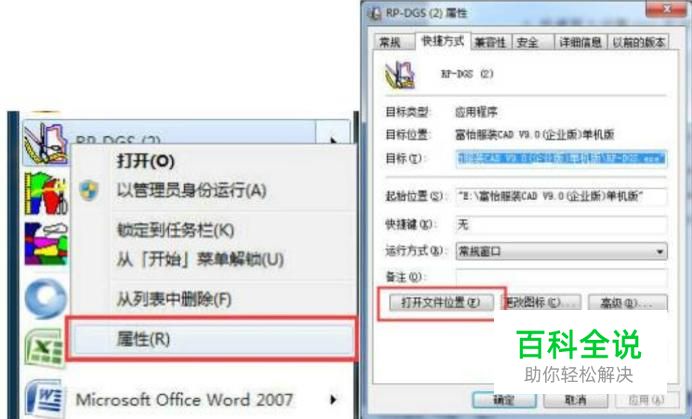Switch to the 详细信息 tab
Screen dimensions: 692x419
580,42
